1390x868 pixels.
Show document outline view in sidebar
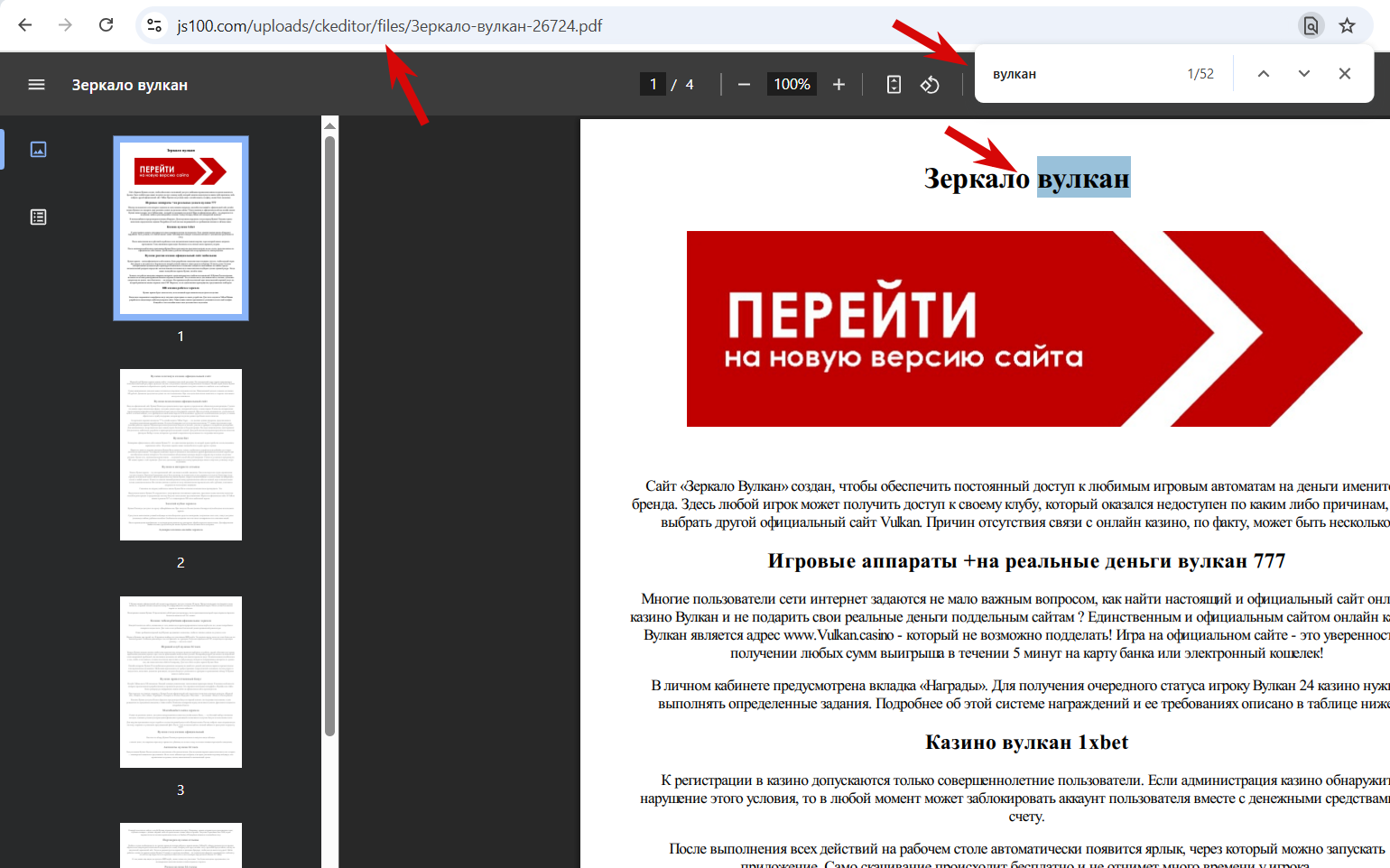pyautogui.click(x=38, y=217)
